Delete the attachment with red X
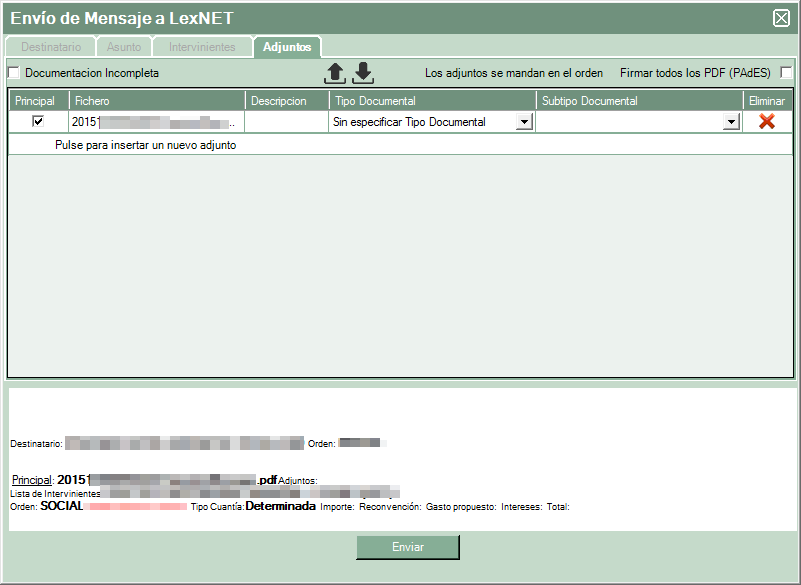The width and height of the screenshot is (801, 585). pyautogui.click(x=767, y=121)
